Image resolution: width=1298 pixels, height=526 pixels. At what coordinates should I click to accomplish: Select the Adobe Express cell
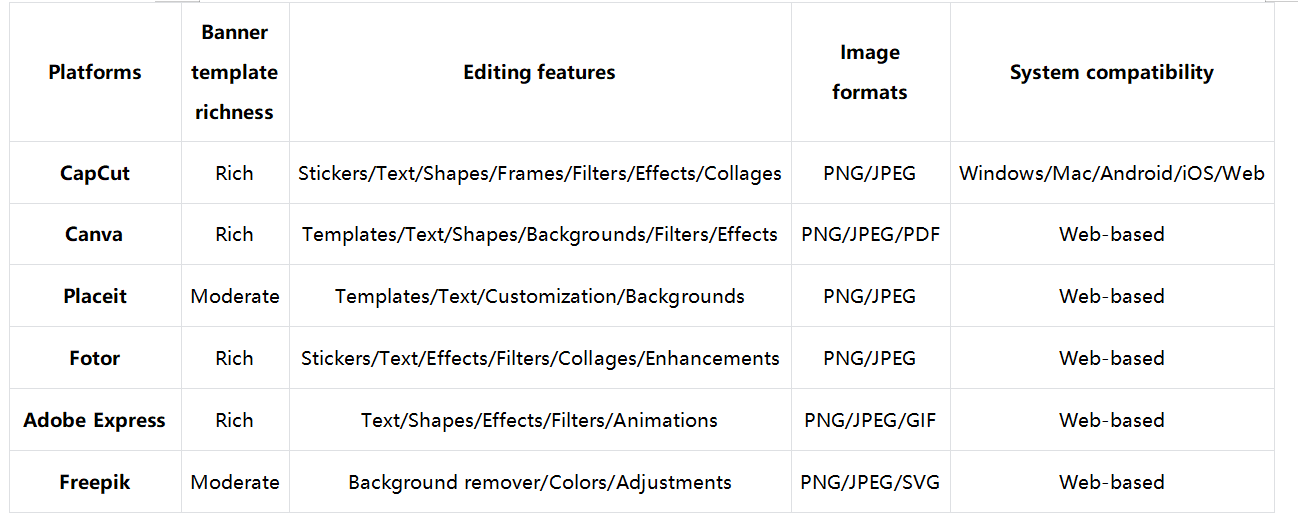[95, 420]
